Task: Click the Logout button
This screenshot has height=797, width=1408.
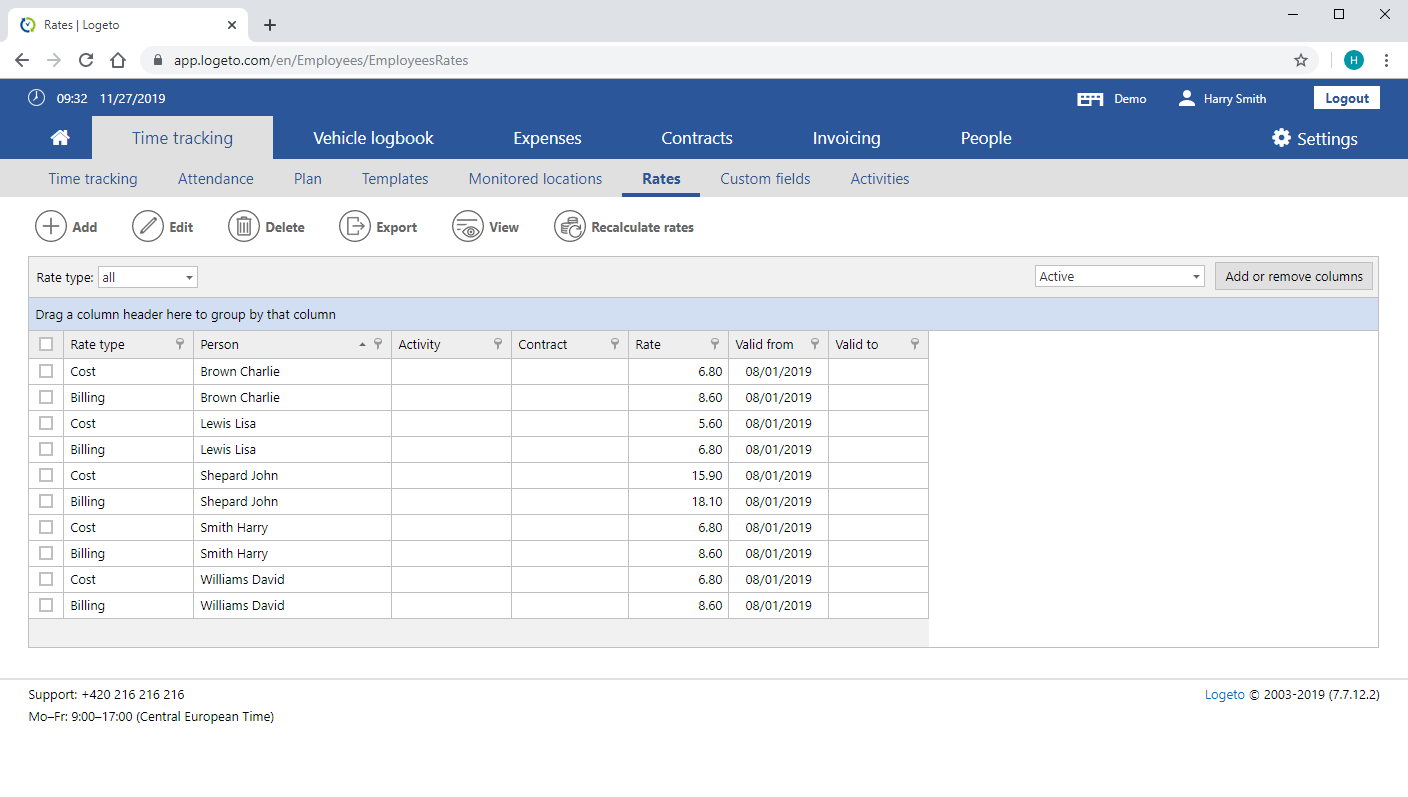Action: pos(1347,98)
